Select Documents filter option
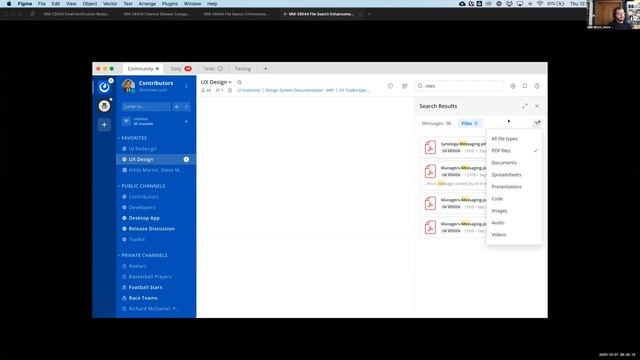The height and width of the screenshot is (360, 640). (514, 163)
